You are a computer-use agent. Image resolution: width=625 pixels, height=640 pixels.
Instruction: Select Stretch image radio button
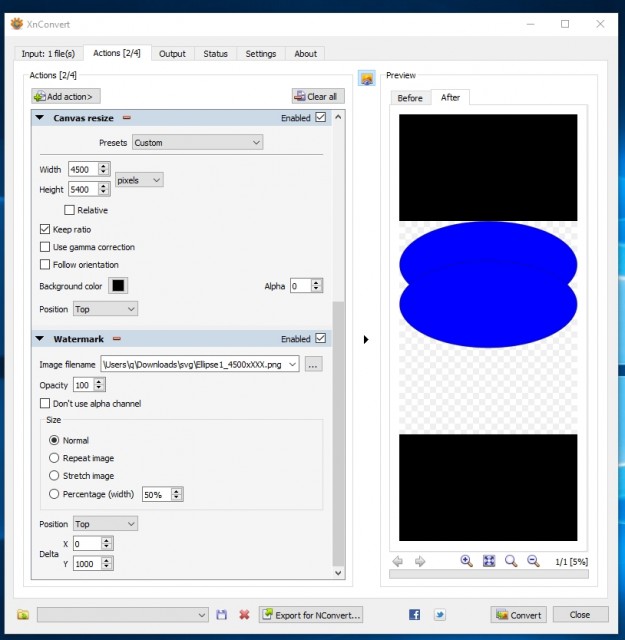pos(54,476)
